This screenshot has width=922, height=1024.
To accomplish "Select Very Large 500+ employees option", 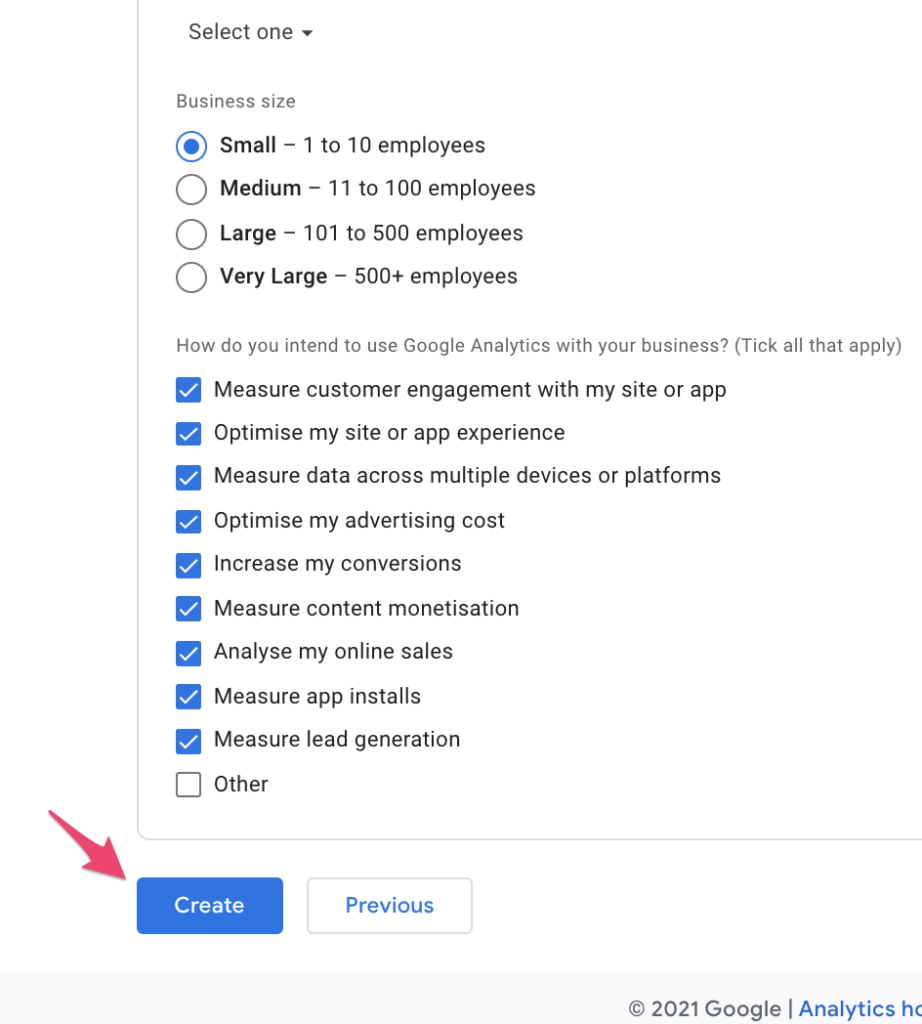I will click(191, 277).
